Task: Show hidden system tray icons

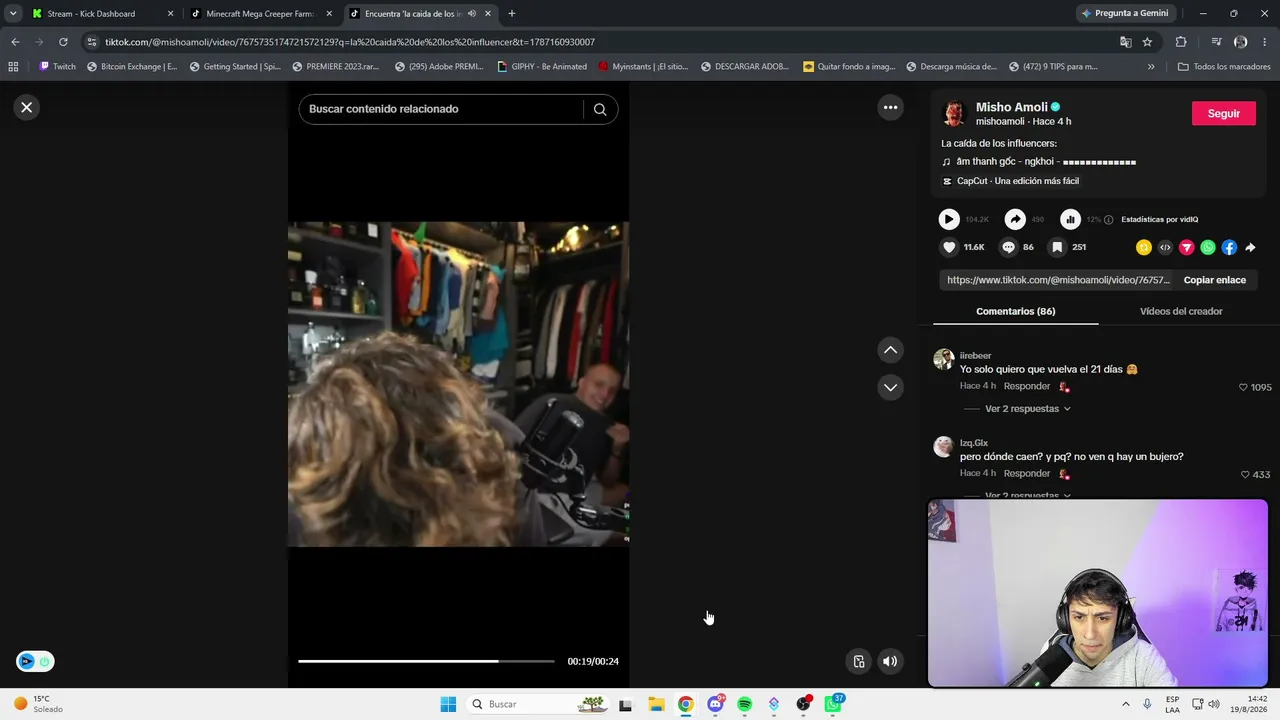Action: [x=1125, y=704]
